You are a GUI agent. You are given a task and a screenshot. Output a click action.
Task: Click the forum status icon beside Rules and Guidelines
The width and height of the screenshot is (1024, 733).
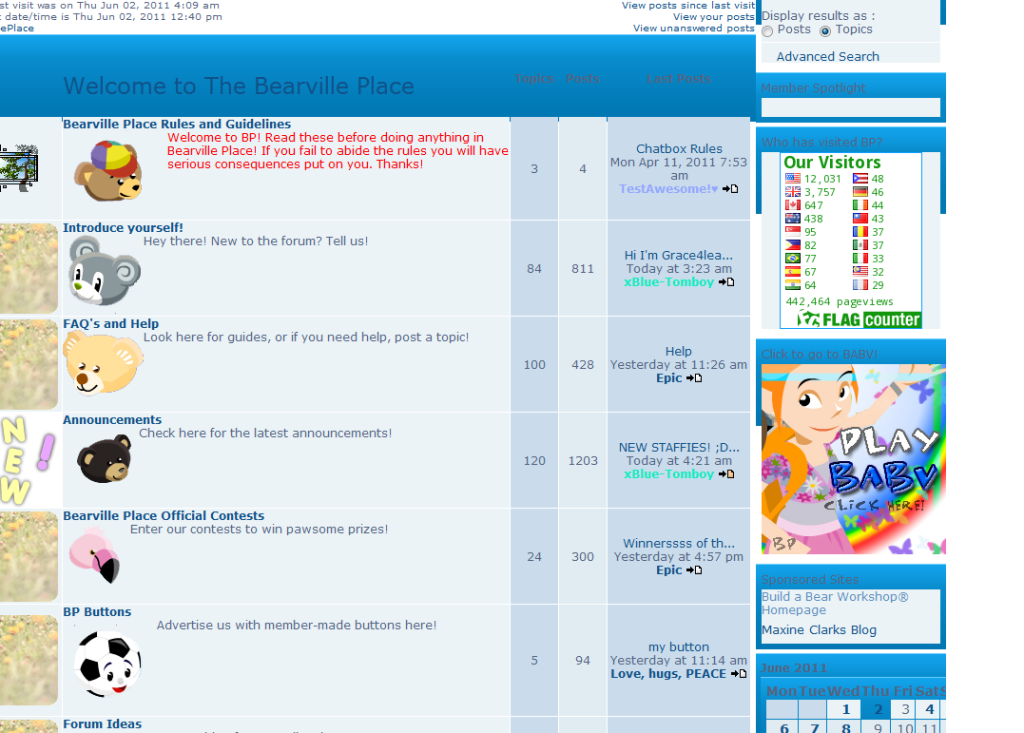[x=18, y=168]
